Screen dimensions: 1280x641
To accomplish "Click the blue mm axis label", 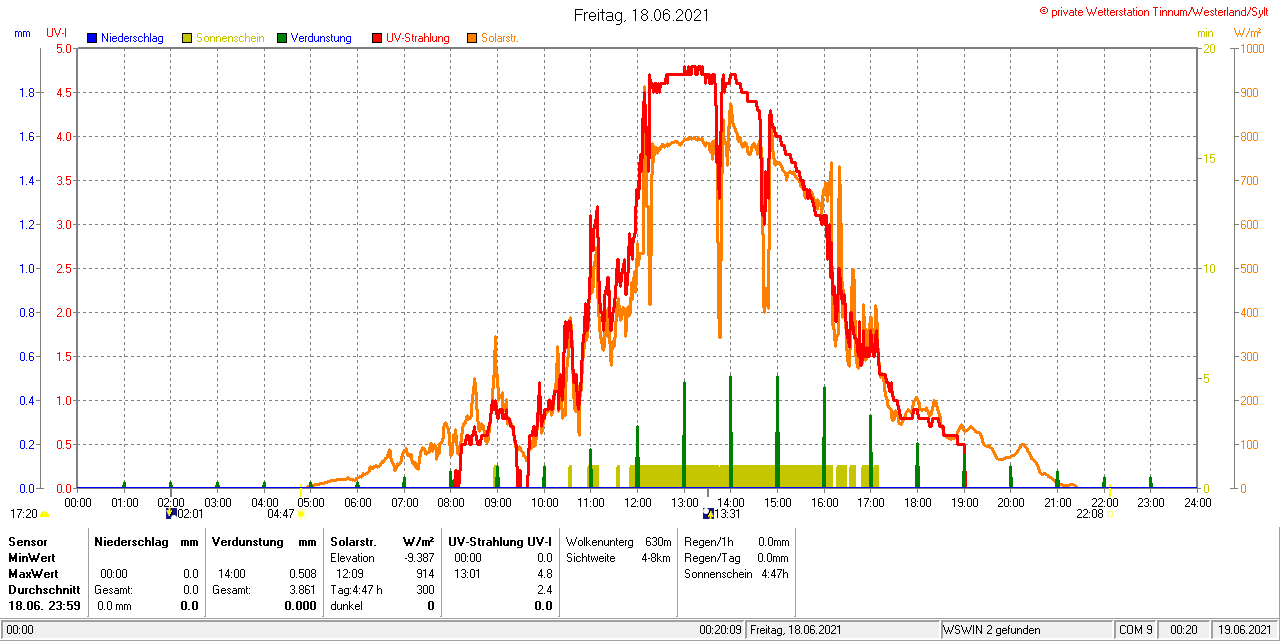I will 23,33.
